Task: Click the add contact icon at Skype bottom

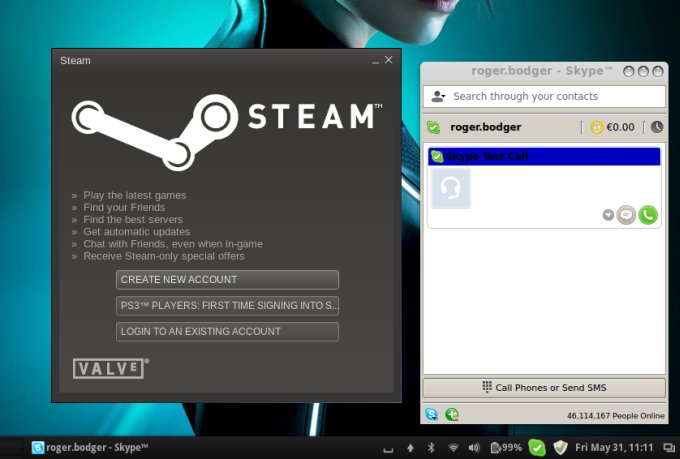Action: (x=452, y=415)
